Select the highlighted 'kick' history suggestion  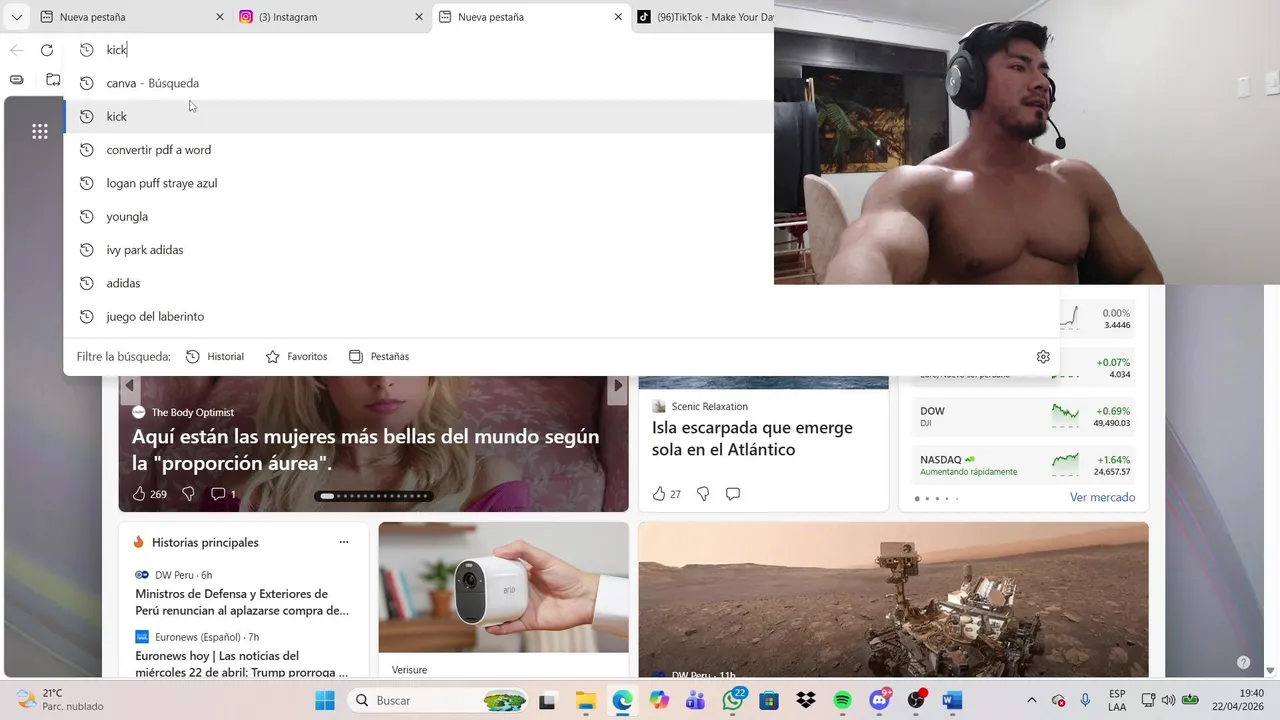420,116
